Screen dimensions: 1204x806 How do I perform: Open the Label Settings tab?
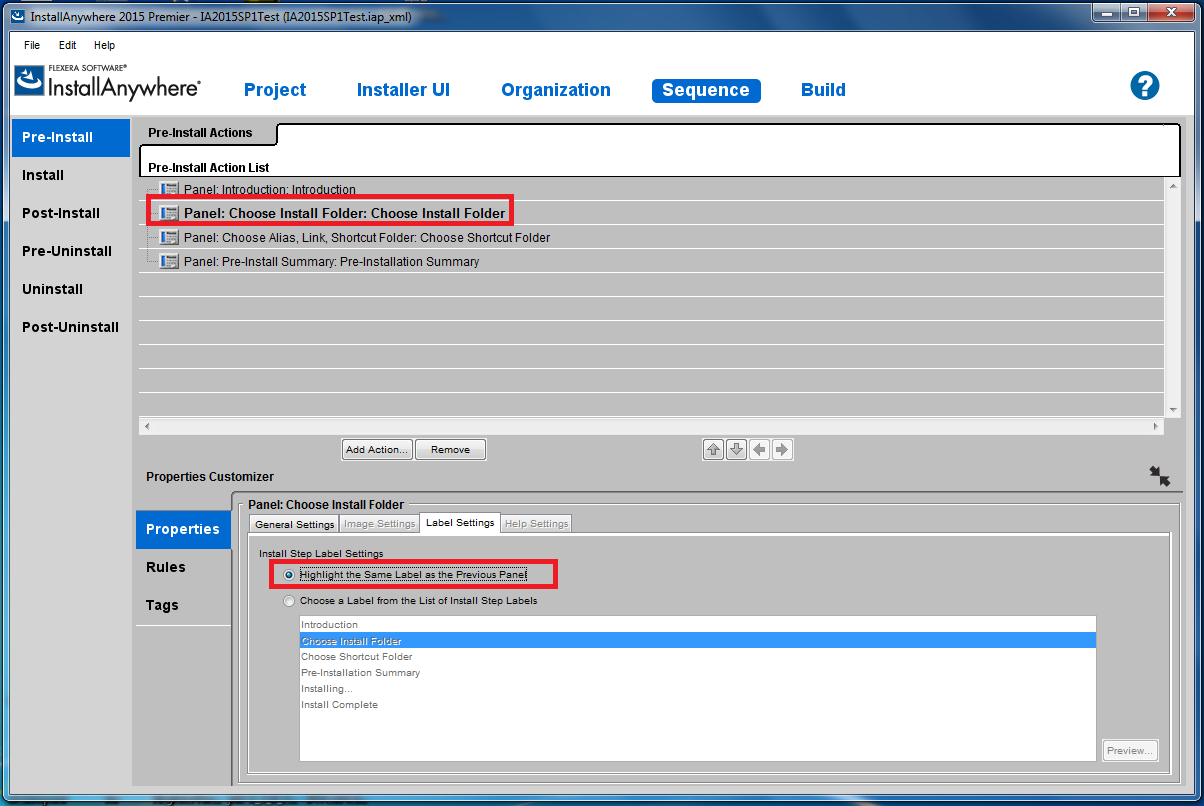(x=460, y=523)
